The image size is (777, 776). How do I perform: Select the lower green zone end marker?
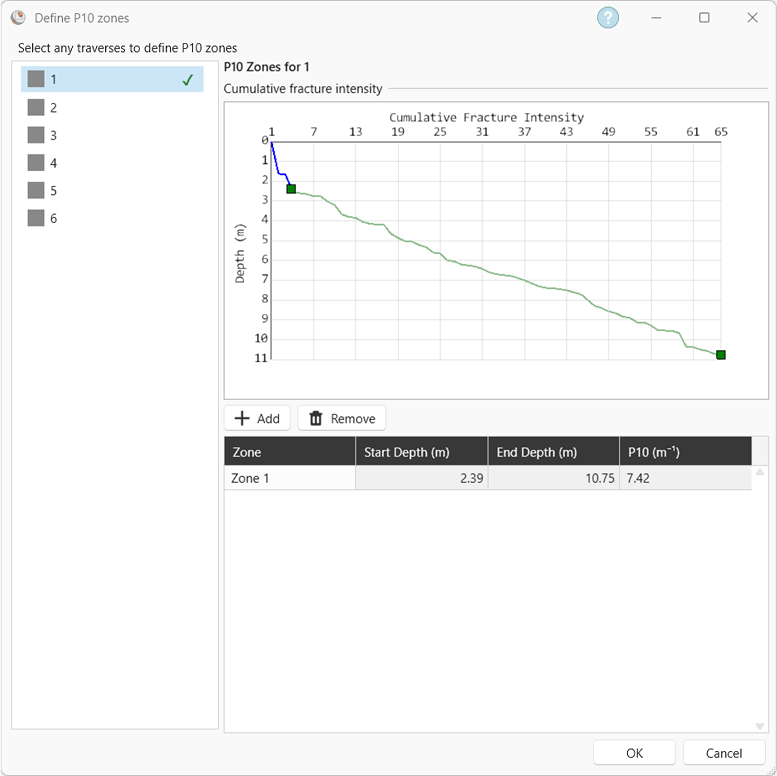point(721,355)
